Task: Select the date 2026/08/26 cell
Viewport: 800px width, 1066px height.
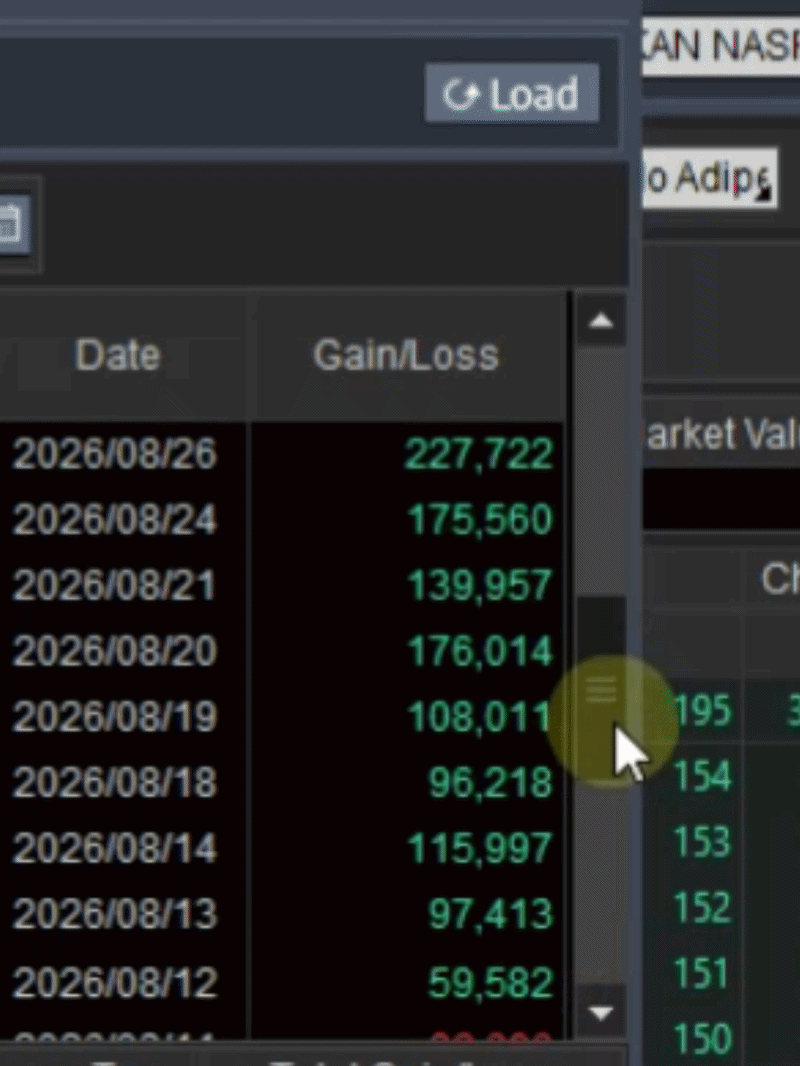Action: [x=114, y=453]
